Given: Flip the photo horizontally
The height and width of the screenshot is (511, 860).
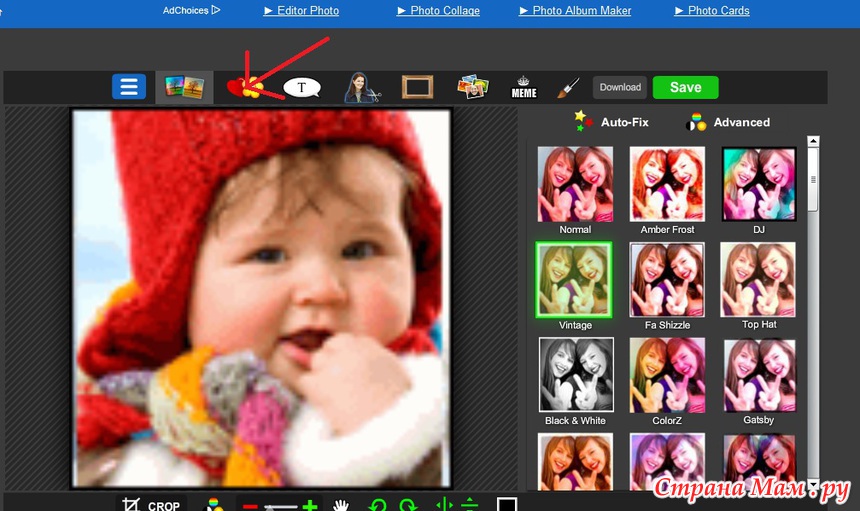Looking at the screenshot, I should tap(444, 504).
